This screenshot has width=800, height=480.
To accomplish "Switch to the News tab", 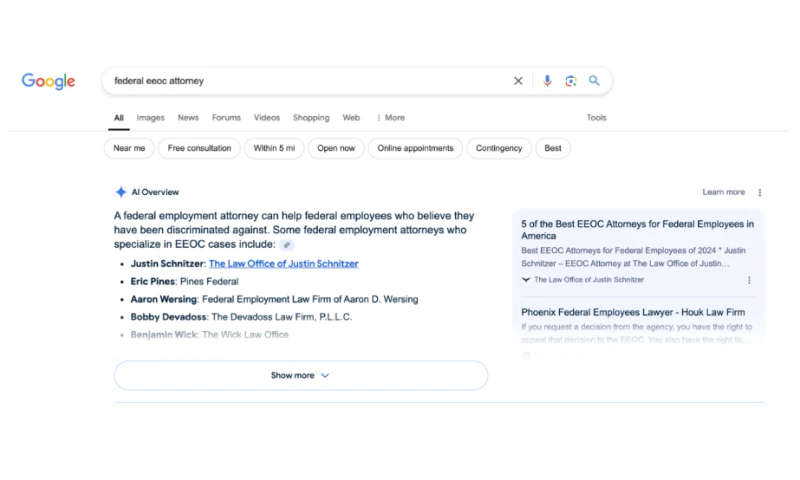I will (188, 118).
